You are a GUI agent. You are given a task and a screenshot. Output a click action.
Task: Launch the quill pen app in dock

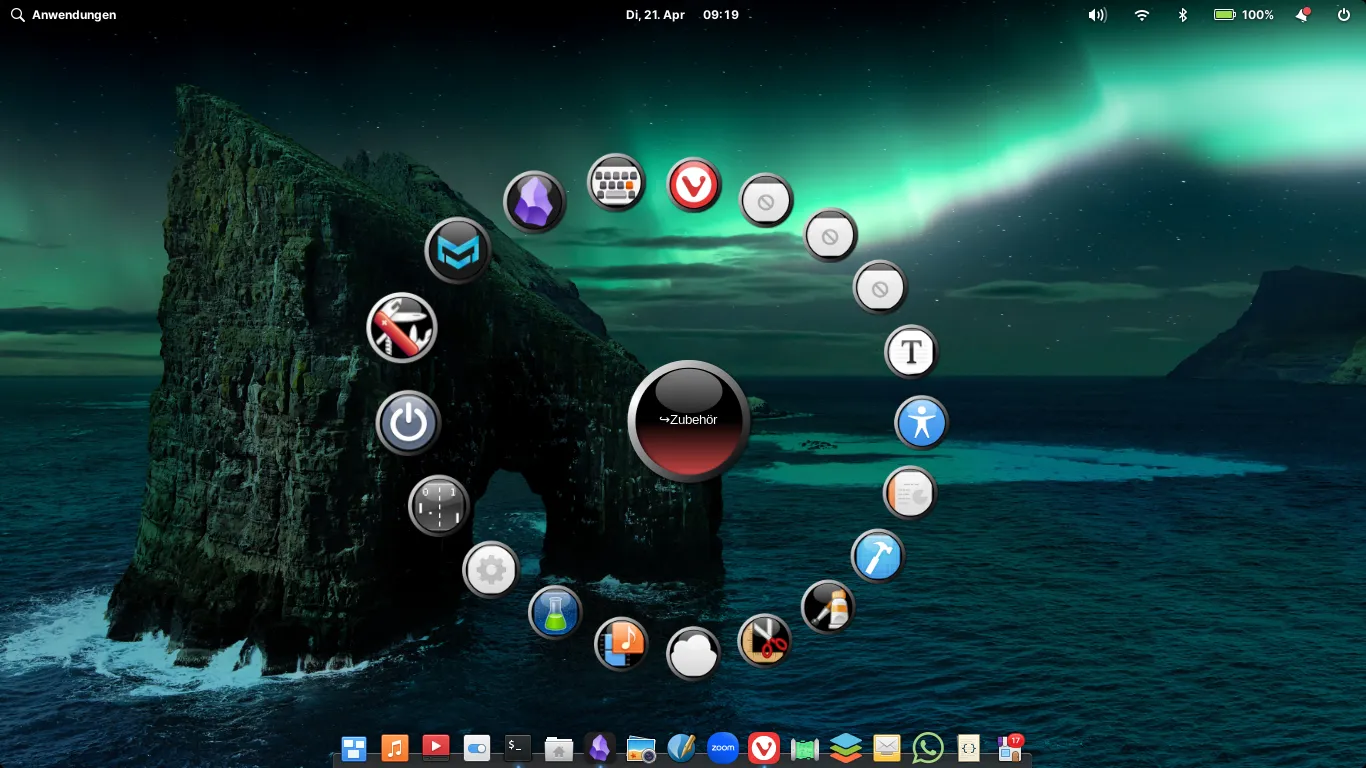[x=681, y=748]
